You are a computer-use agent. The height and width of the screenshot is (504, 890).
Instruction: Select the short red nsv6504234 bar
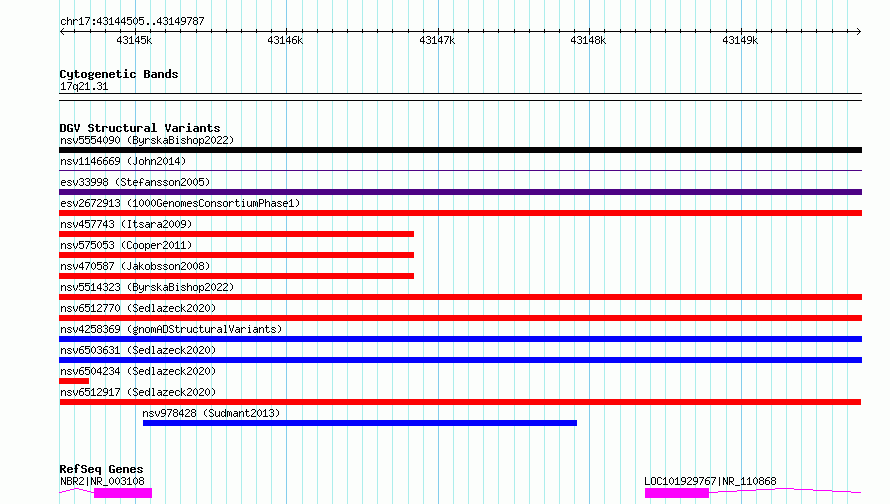74,381
